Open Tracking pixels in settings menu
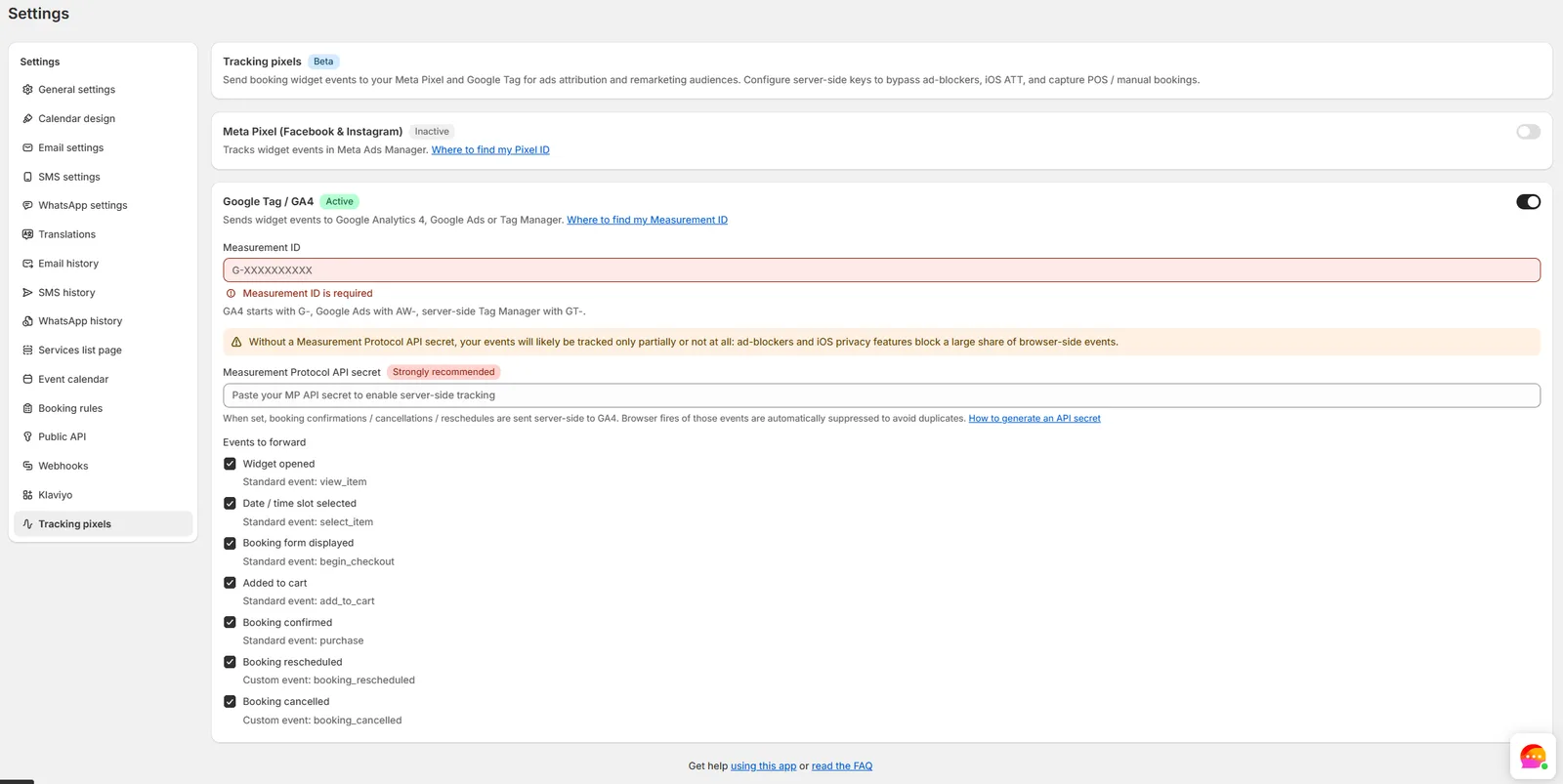The image size is (1563, 784). tap(103, 524)
